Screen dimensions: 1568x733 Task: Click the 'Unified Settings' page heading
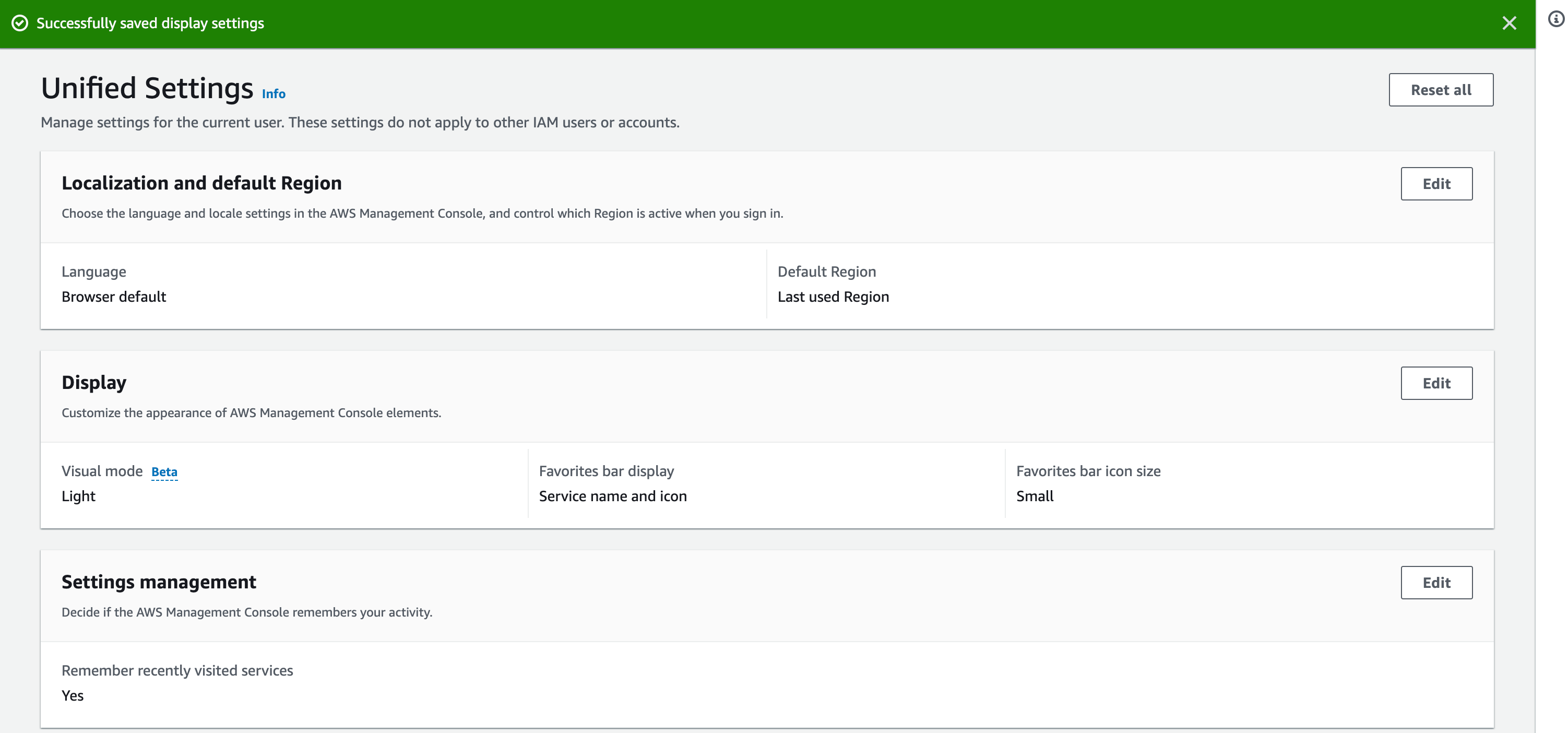(147, 88)
